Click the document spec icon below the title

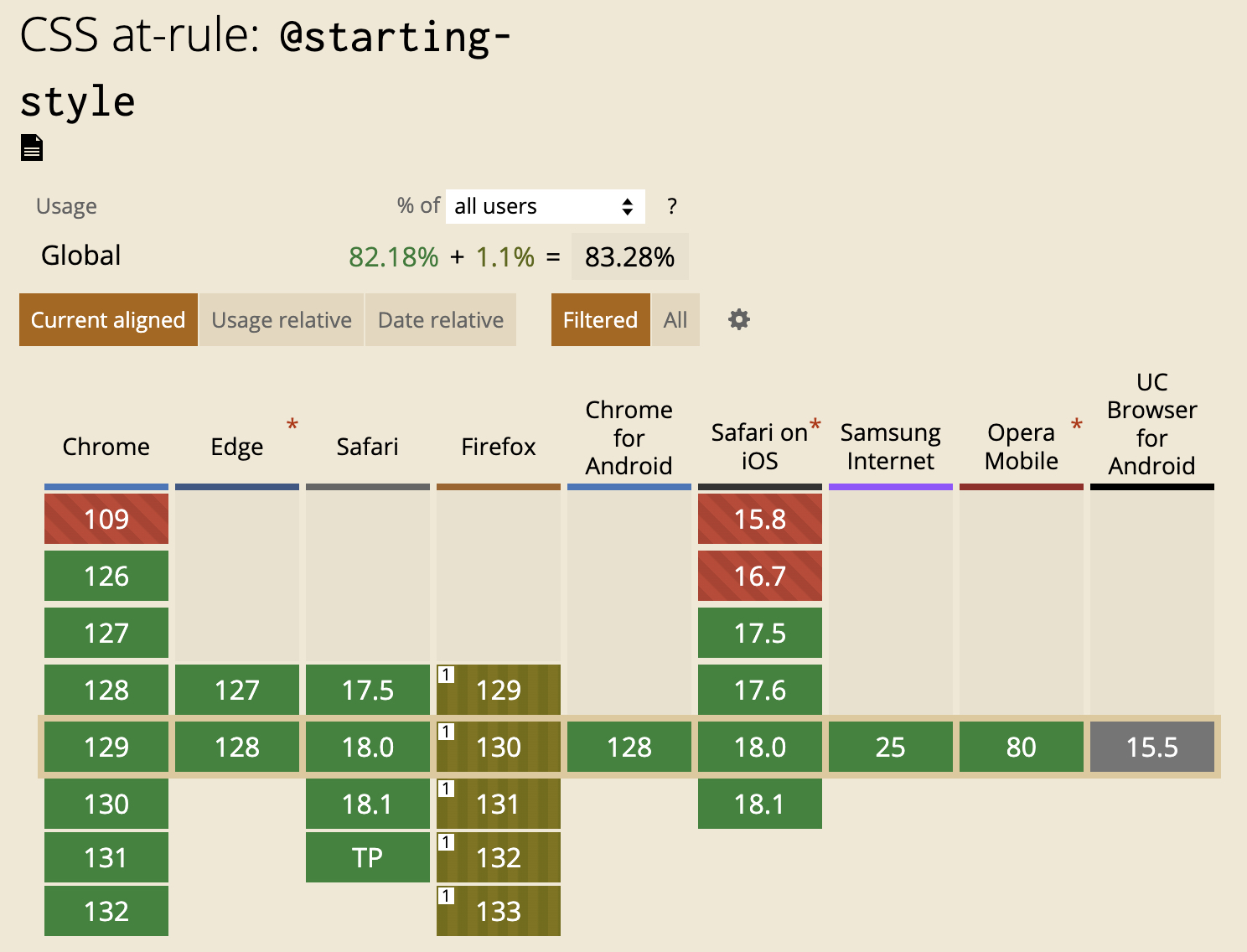(x=32, y=147)
